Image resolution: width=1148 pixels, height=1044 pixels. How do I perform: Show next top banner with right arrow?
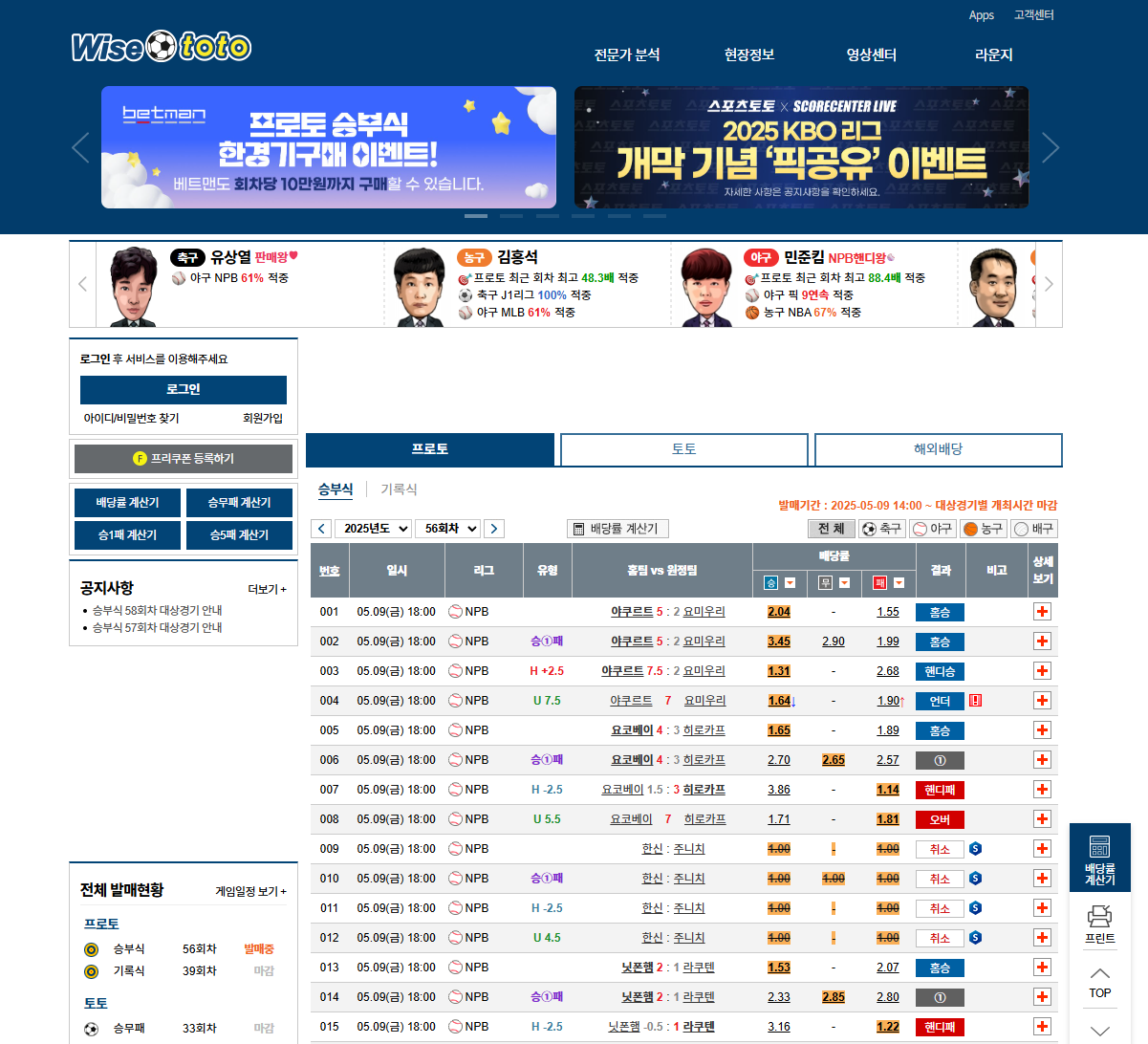click(1051, 148)
